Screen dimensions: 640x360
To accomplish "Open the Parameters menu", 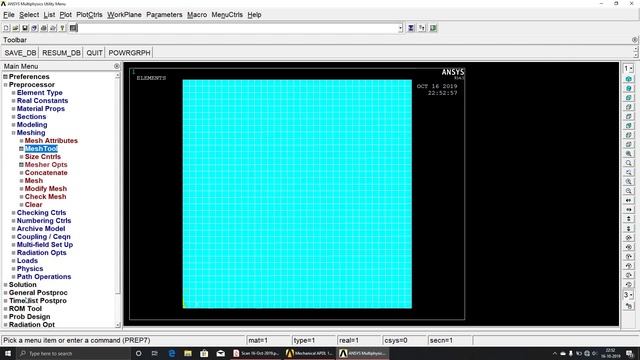I will coord(164,15).
